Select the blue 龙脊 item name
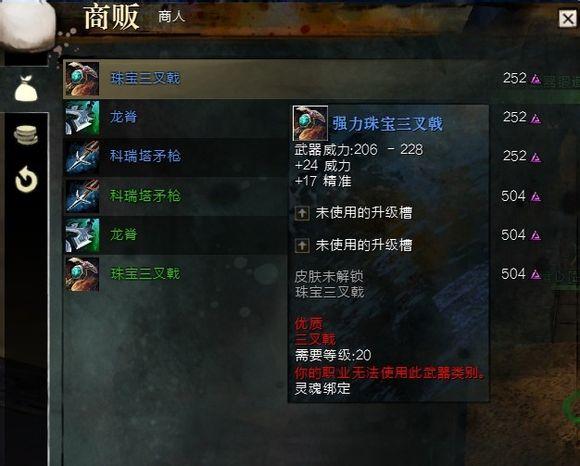Viewport: 580px width, 466px height. pyautogui.click(x=124, y=117)
